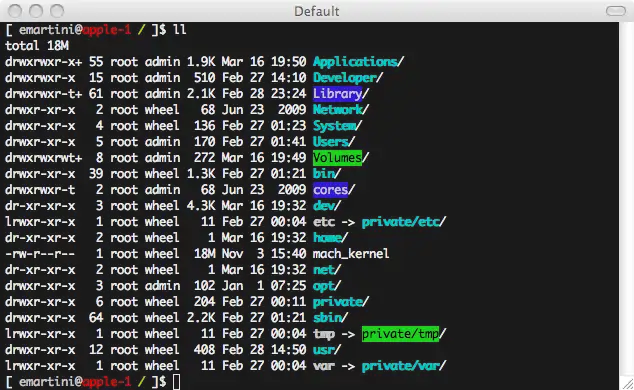634x390 pixels.
Task: Click the net/ directory name
Action: click(327, 270)
